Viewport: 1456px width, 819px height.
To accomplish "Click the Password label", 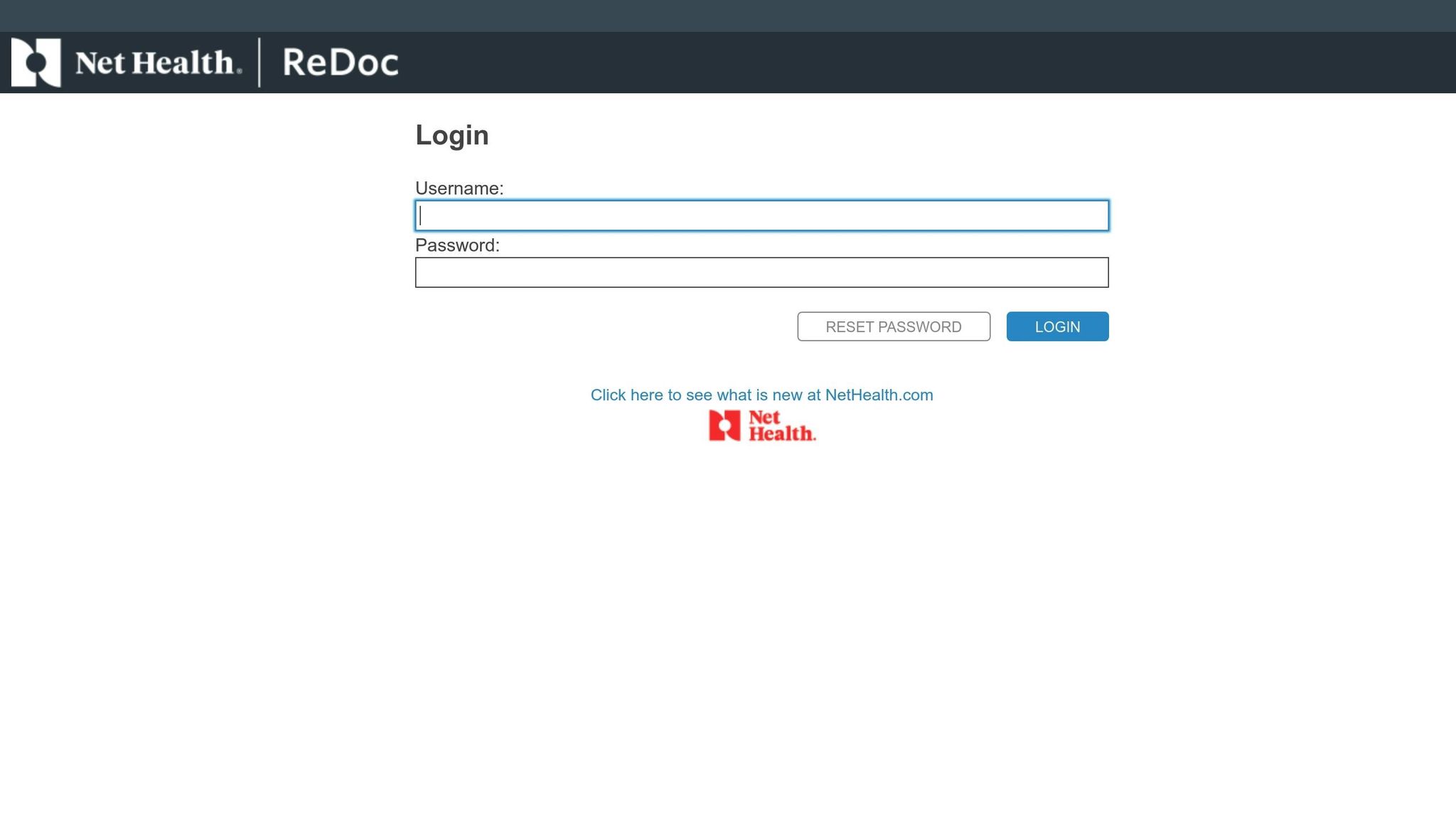I will 457,245.
